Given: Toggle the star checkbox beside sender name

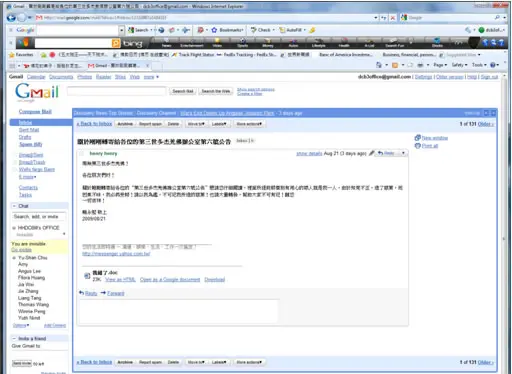Looking at the screenshot, I should pos(81,153).
